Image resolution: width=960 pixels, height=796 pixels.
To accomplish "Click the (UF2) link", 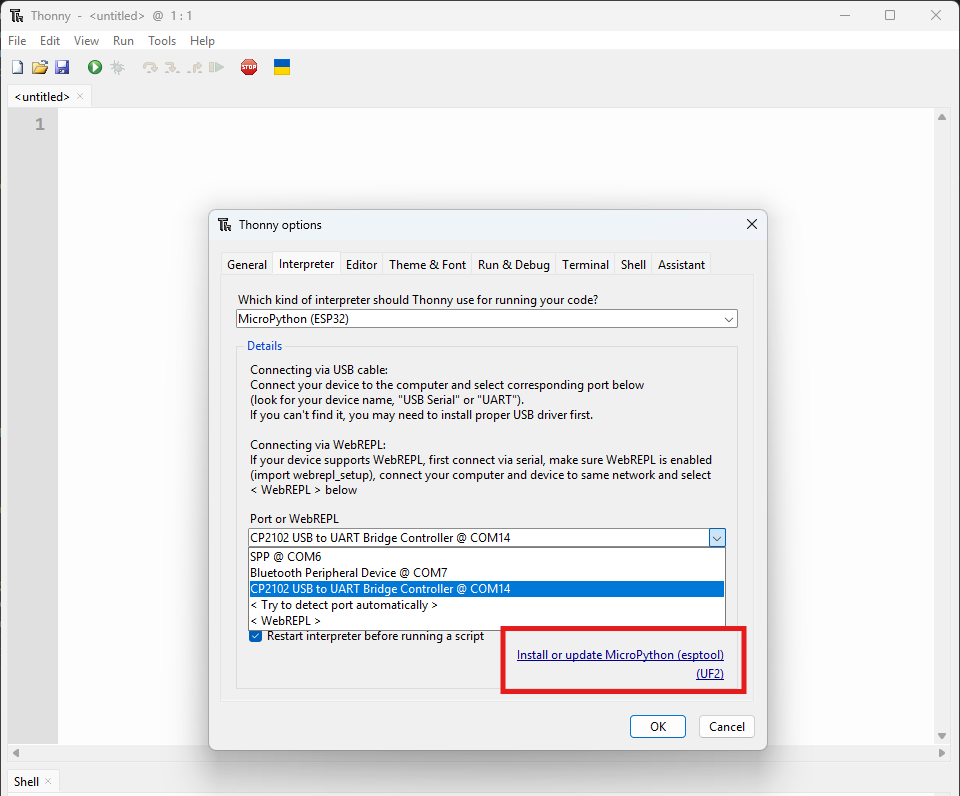I will pos(710,674).
